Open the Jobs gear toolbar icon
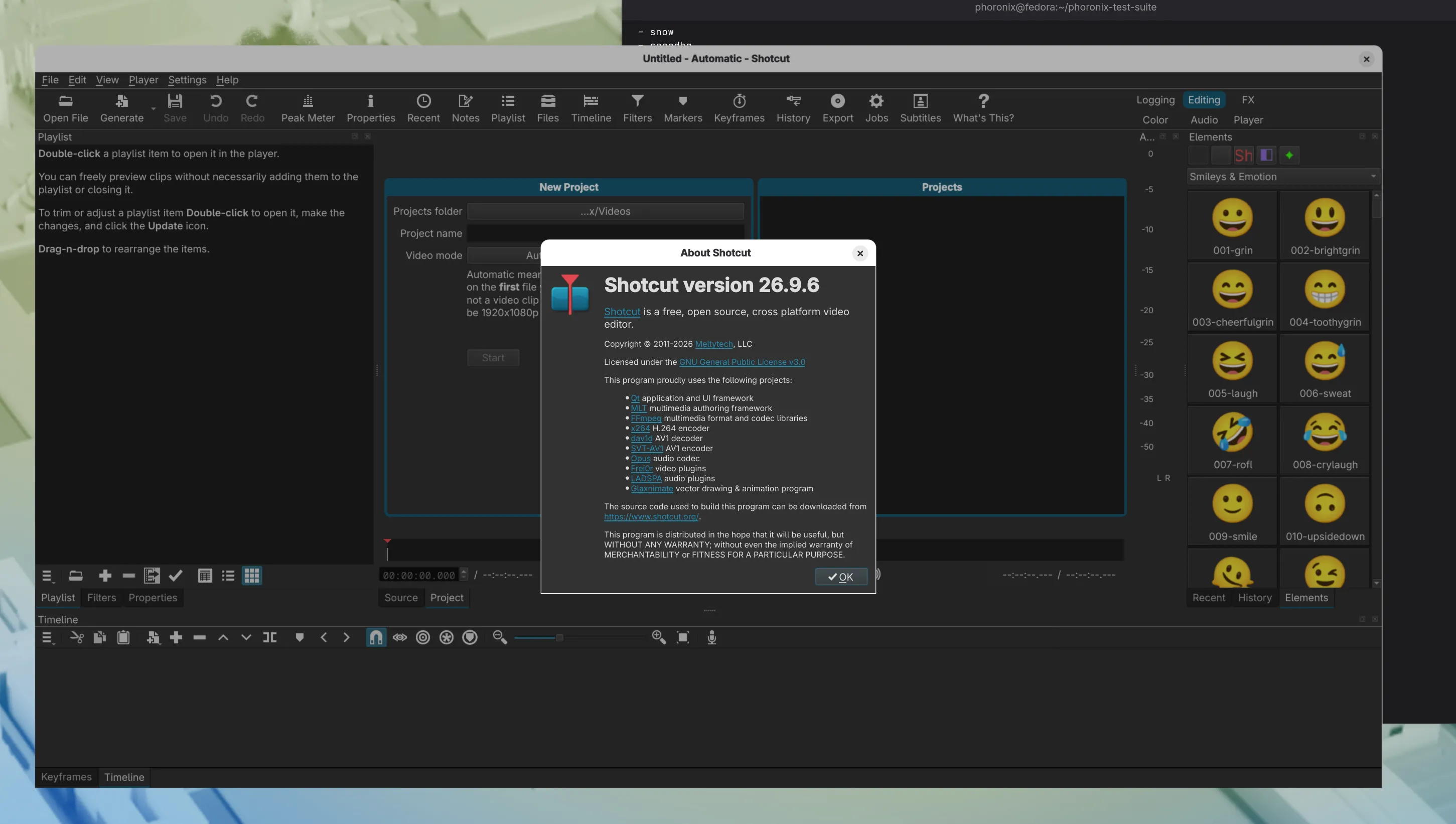This screenshot has width=1456, height=824. click(876, 108)
